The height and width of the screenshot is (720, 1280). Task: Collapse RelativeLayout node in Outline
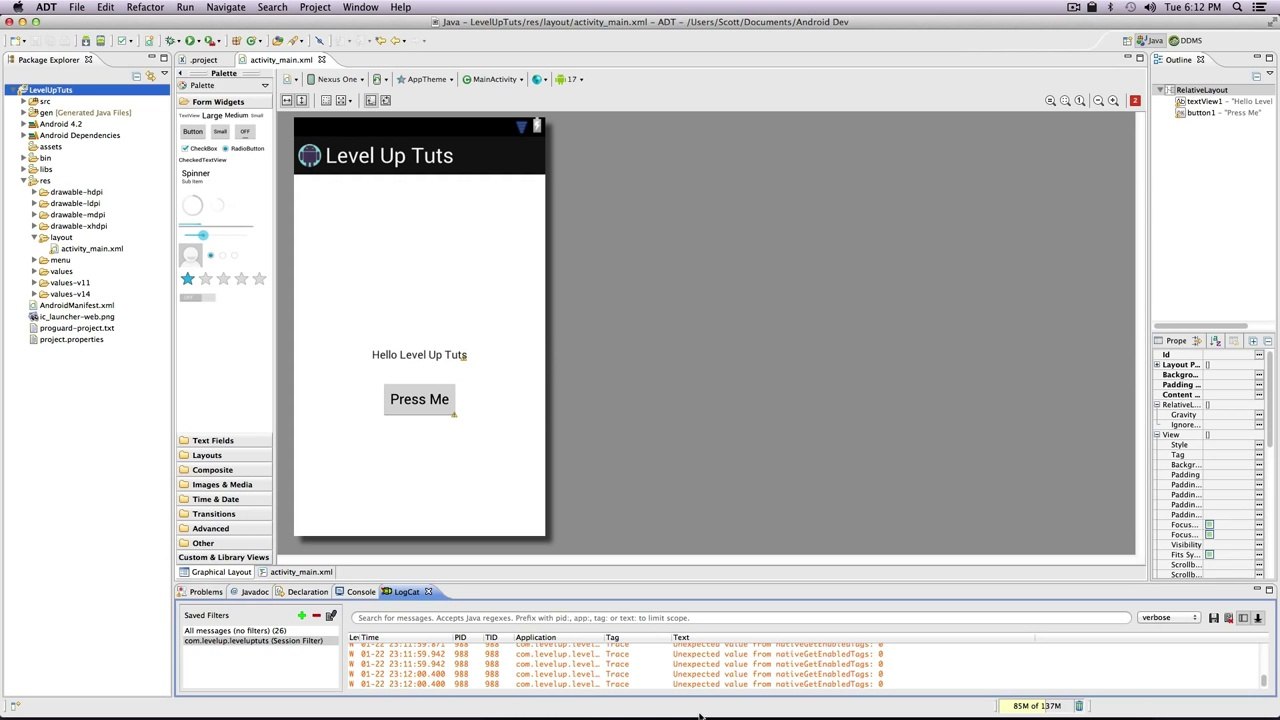[1160, 90]
